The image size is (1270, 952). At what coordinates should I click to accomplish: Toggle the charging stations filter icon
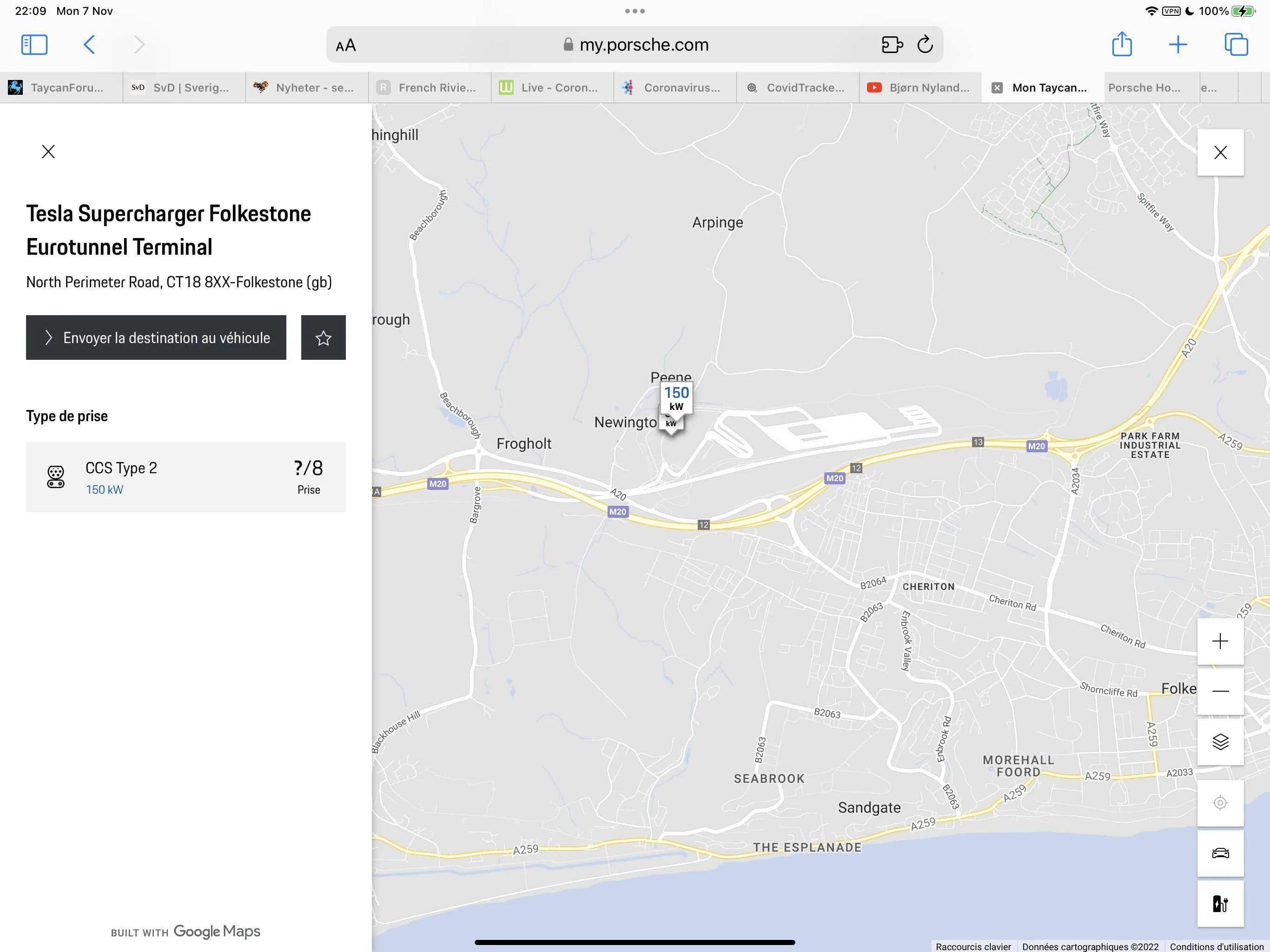pos(1221,904)
